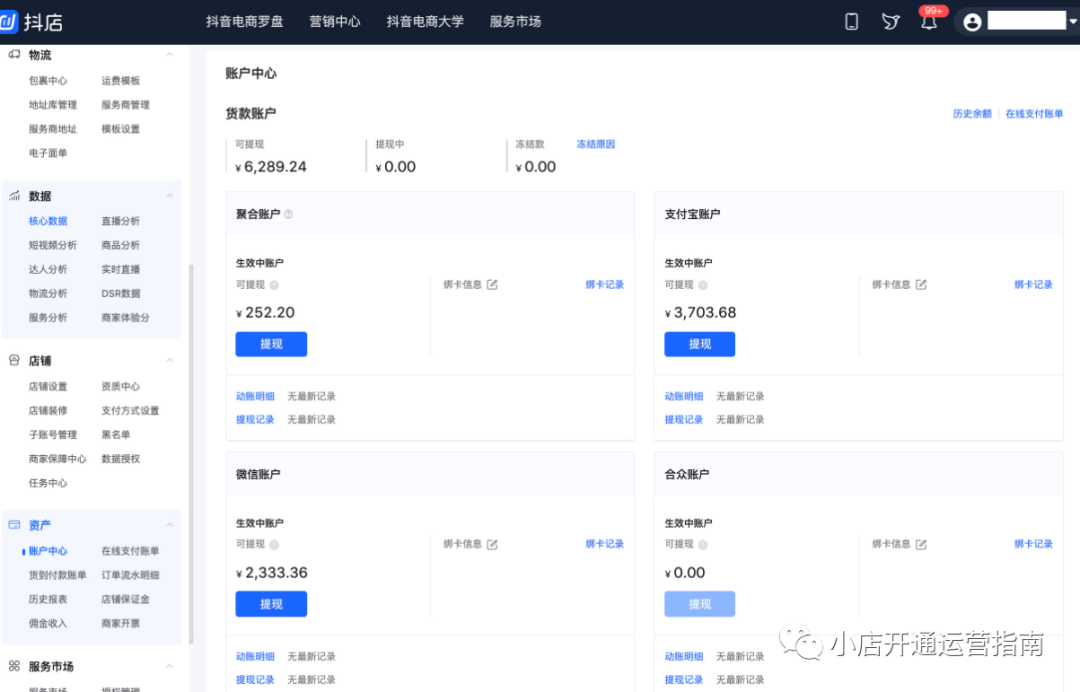
Task: Open 抖音电商罗盘 in top navigation
Action: pyautogui.click(x=245, y=22)
